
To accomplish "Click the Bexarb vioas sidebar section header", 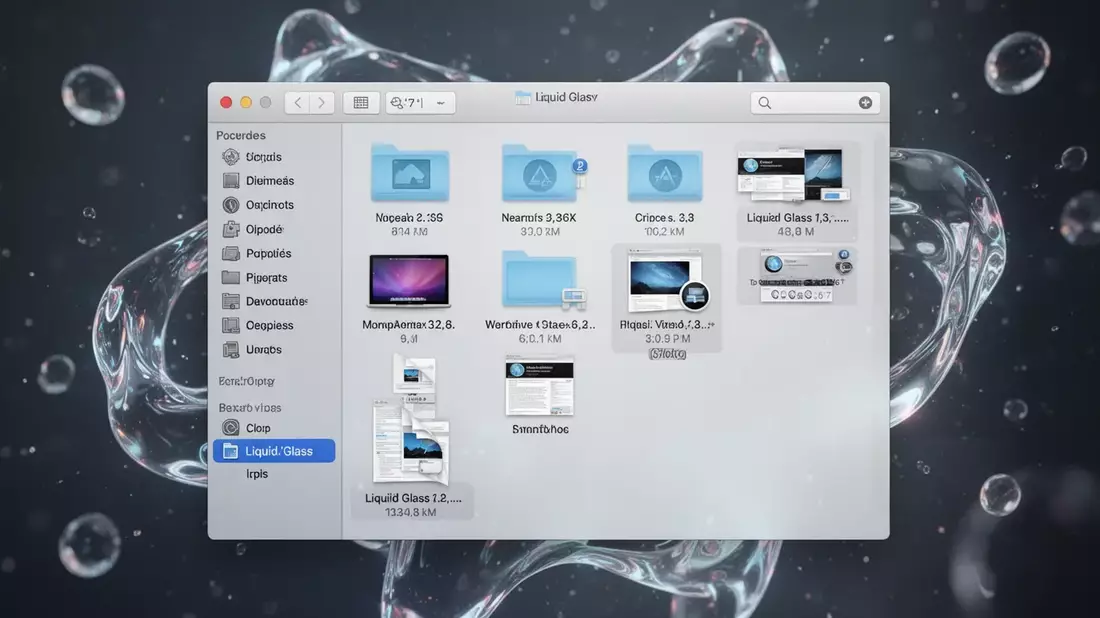I will click(250, 408).
